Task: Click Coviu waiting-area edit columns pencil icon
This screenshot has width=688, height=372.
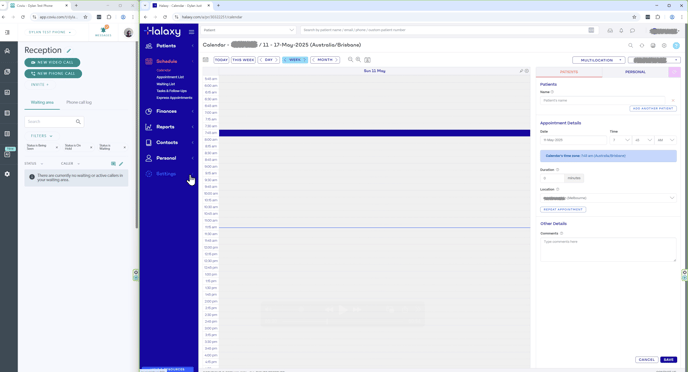Action: pos(121,164)
